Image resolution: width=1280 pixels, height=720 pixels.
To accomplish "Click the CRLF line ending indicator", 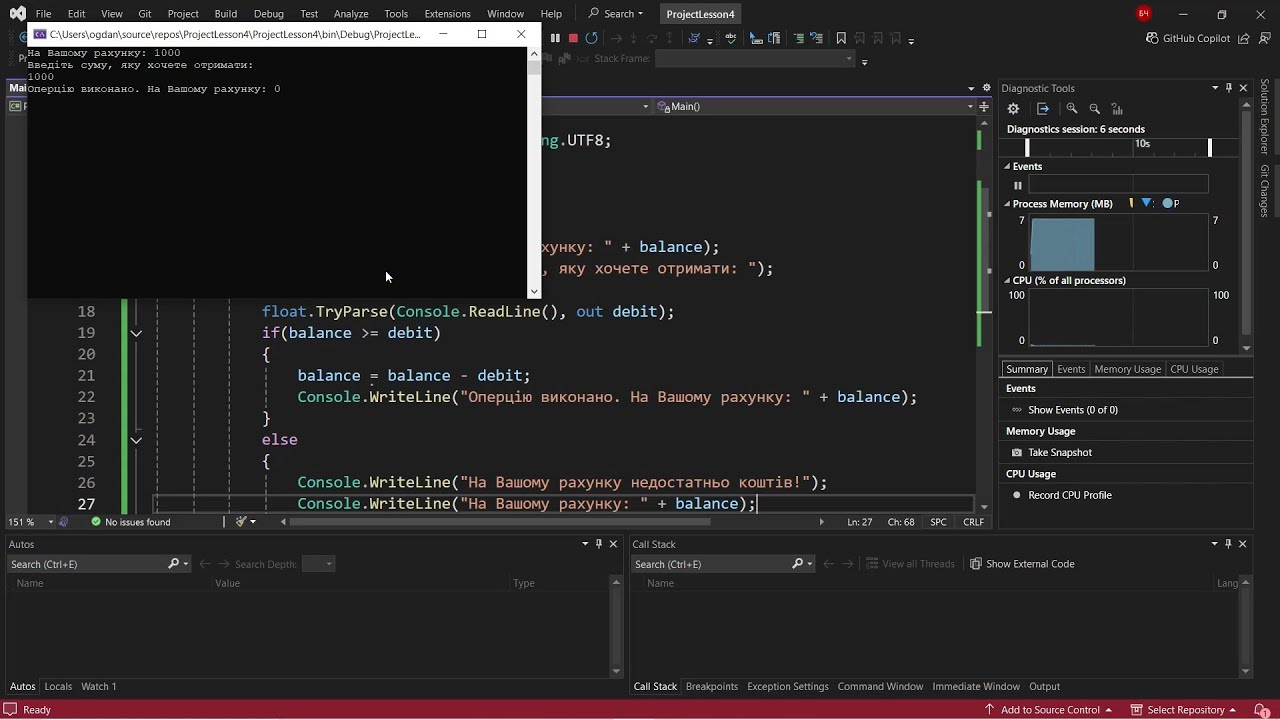I will tap(973, 522).
